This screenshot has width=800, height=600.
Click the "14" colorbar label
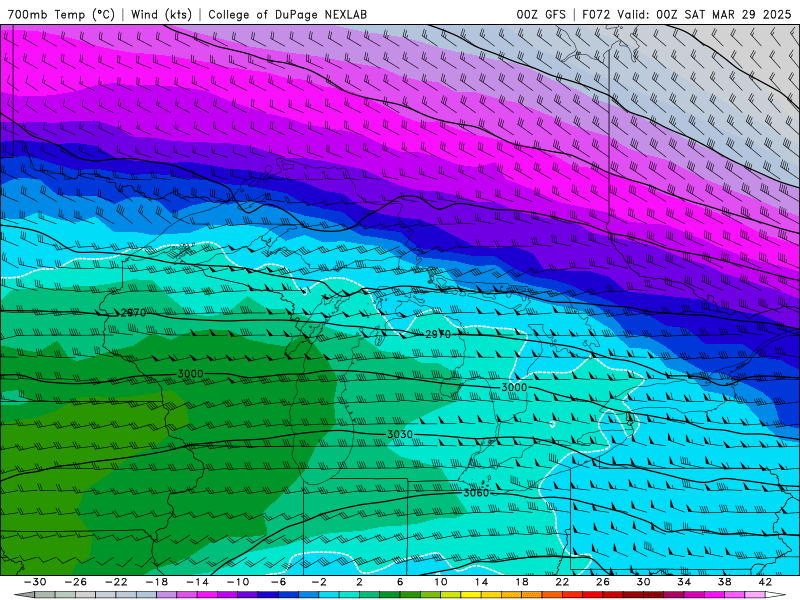[x=481, y=582]
